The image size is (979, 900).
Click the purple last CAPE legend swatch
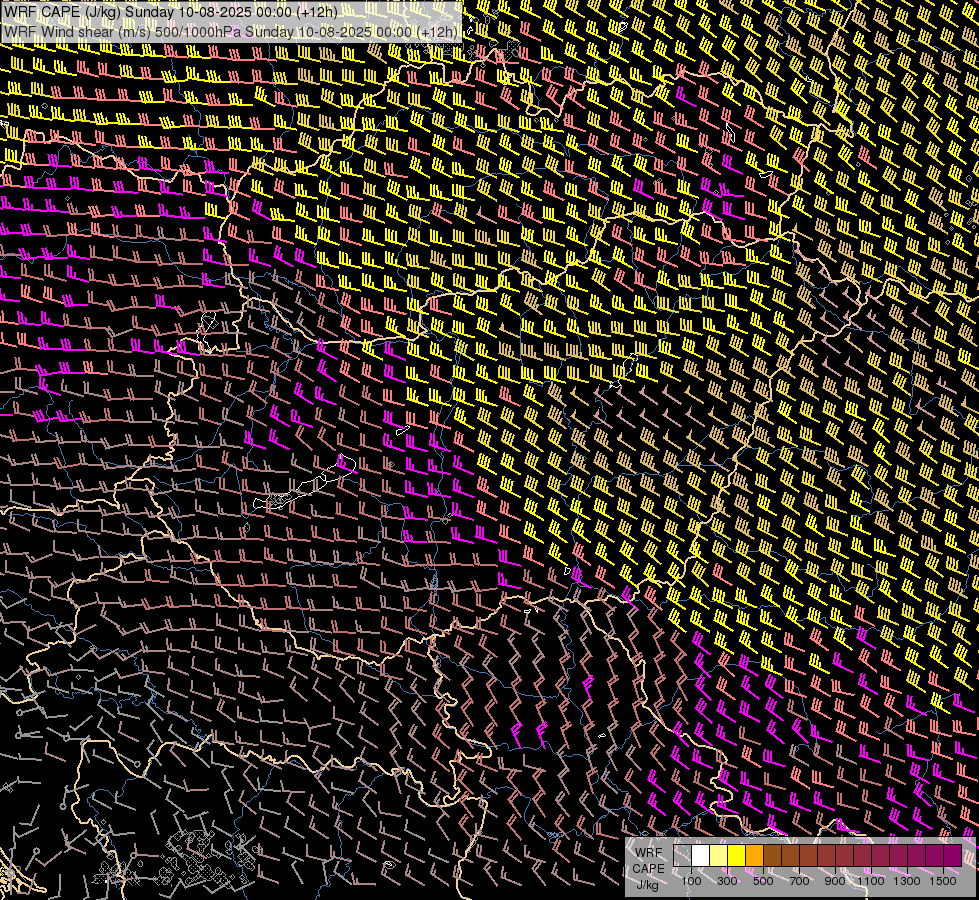pyautogui.click(x=953, y=855)
